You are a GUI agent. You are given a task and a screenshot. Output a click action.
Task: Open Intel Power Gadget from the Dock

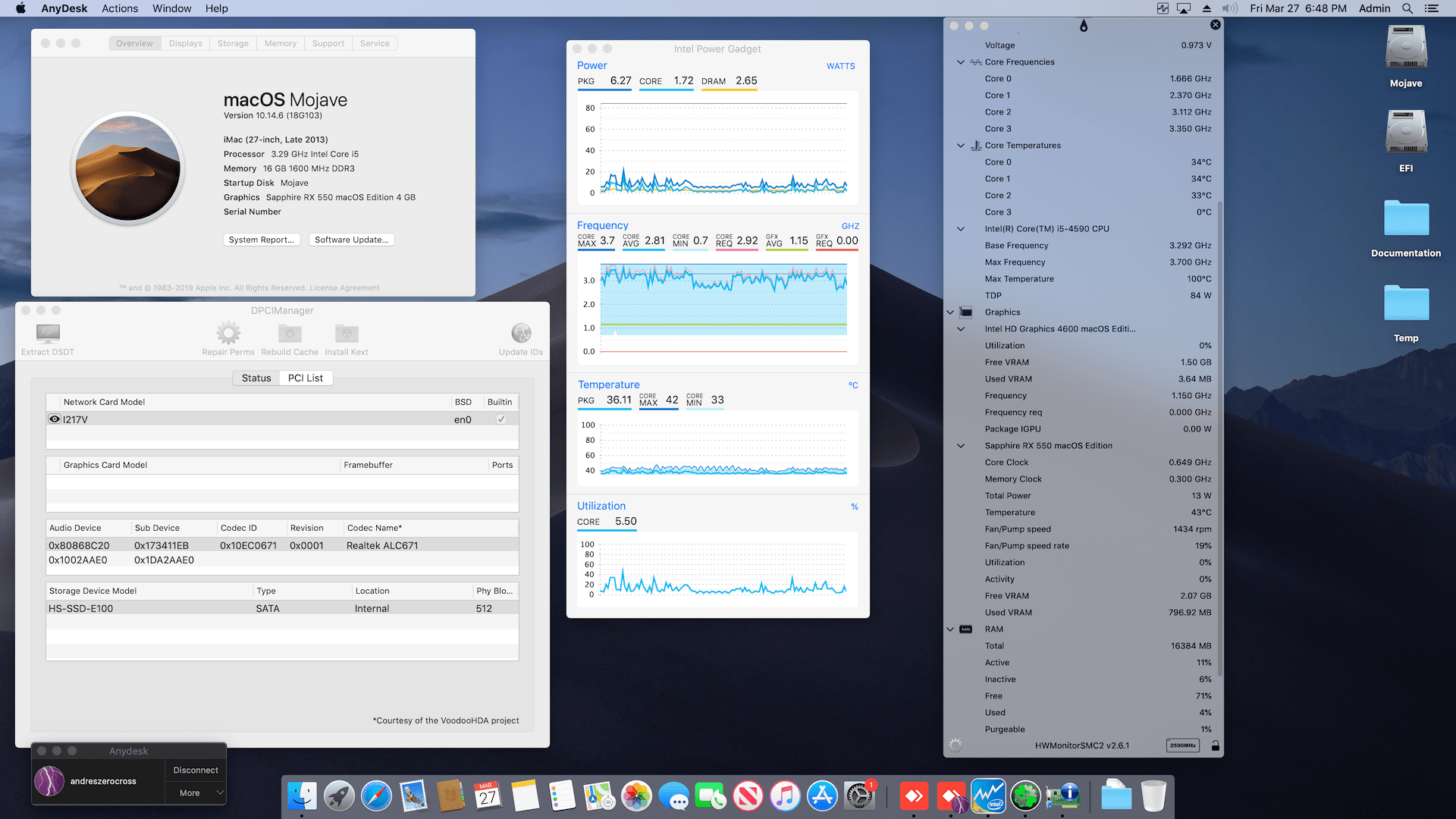point(988,795)
